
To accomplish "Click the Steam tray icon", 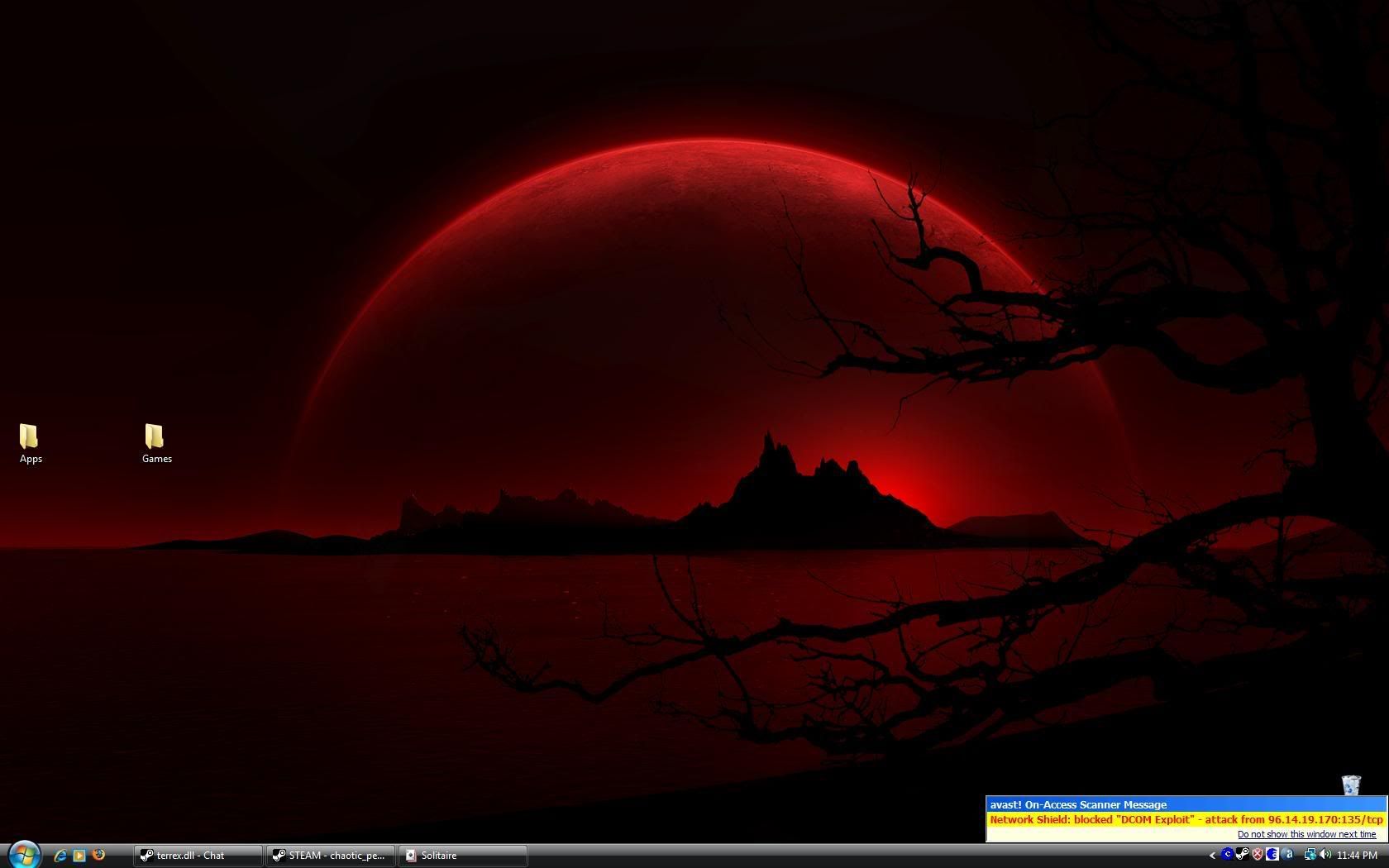I will (1242, 855).
